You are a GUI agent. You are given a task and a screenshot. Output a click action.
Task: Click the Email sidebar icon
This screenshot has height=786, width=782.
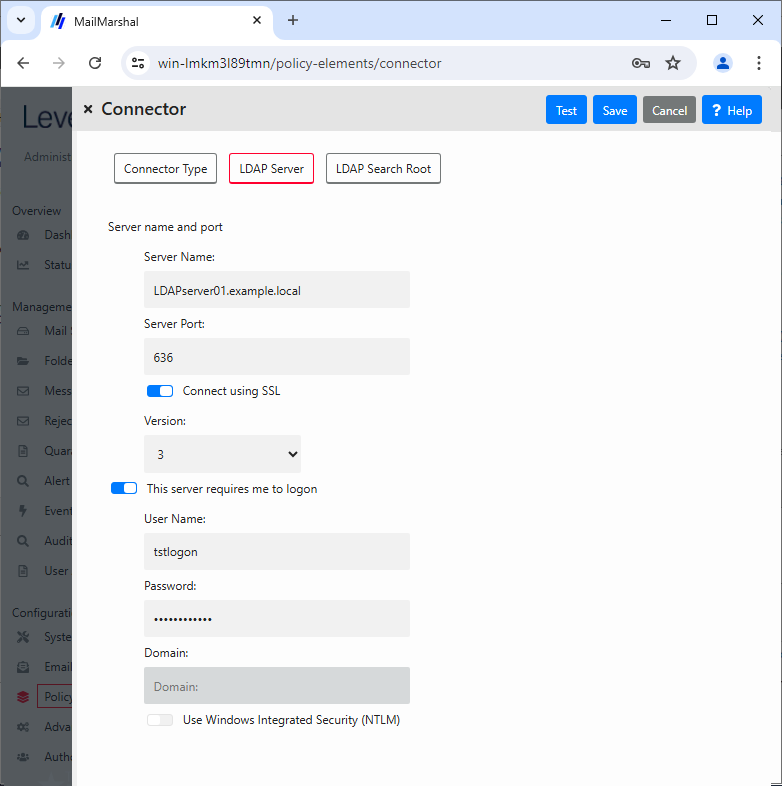point(23,667)
